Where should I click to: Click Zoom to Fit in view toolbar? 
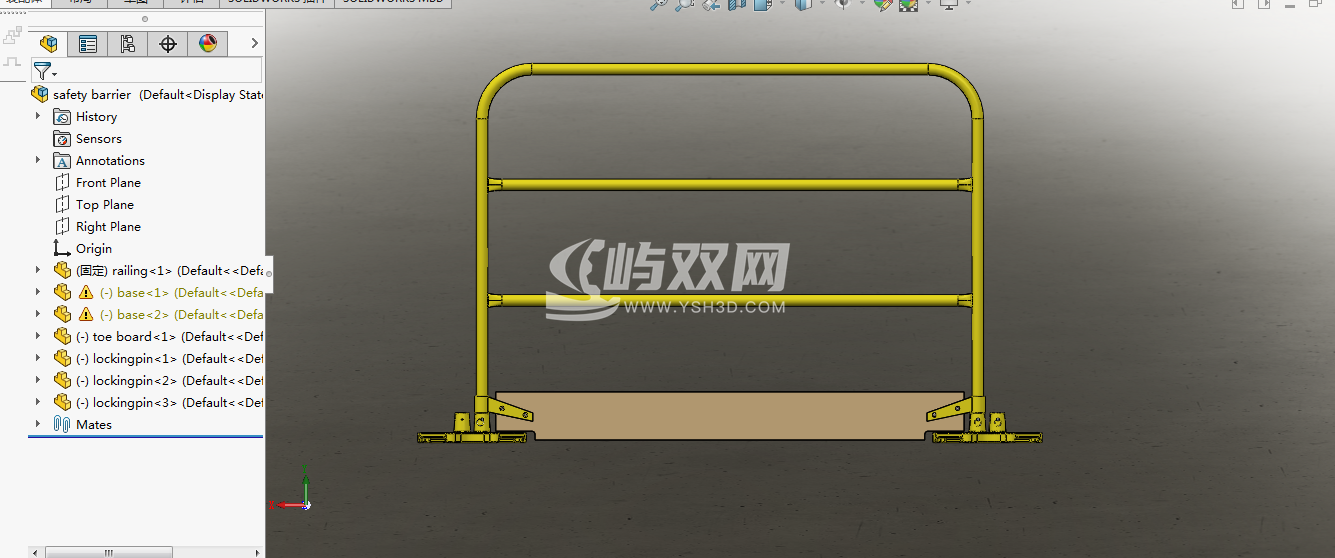tap(658, 5)
